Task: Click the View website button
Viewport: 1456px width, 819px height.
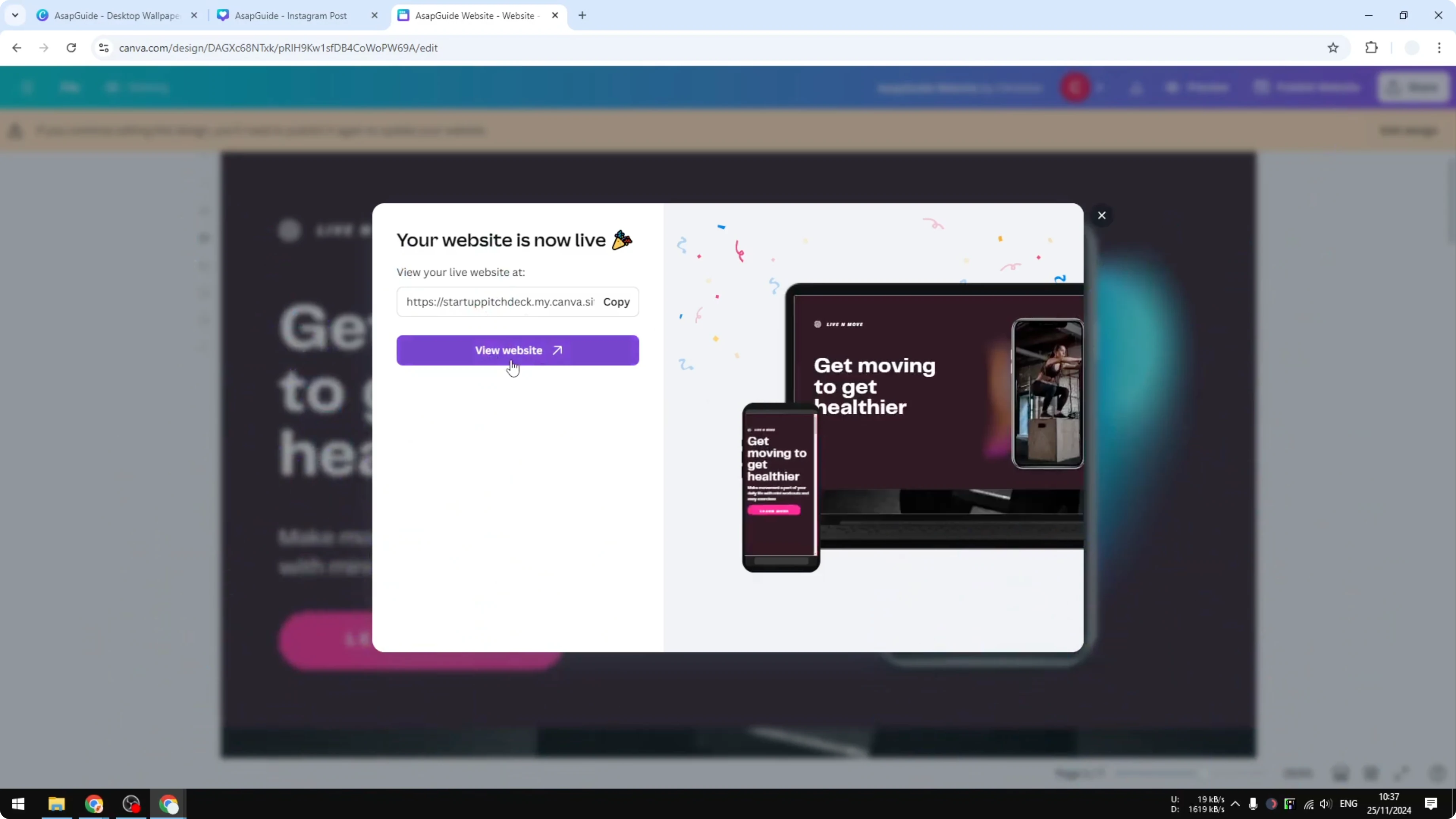Action: pos(517,350)
